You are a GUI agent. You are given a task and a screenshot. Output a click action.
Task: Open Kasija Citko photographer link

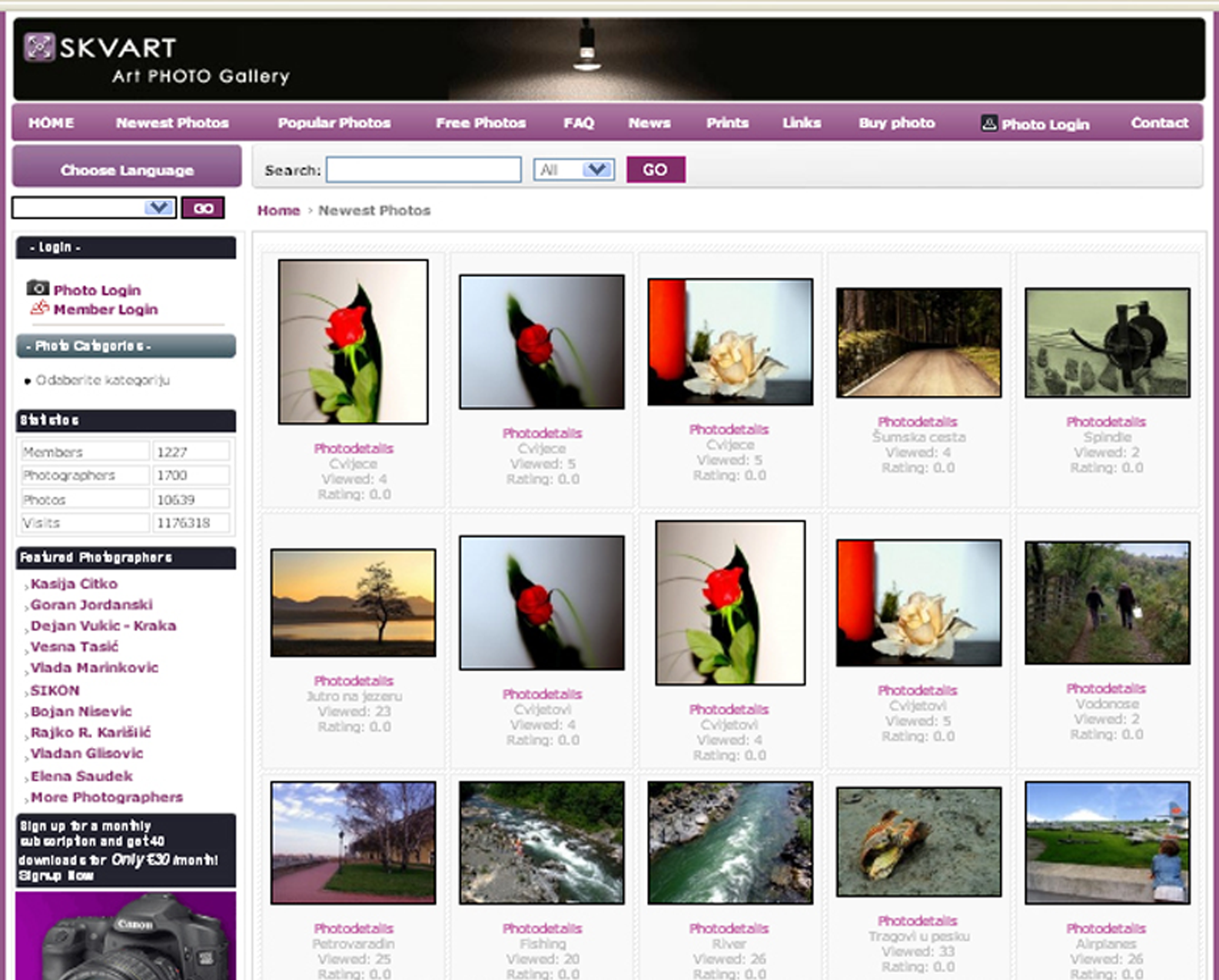[x=74, y=584]
